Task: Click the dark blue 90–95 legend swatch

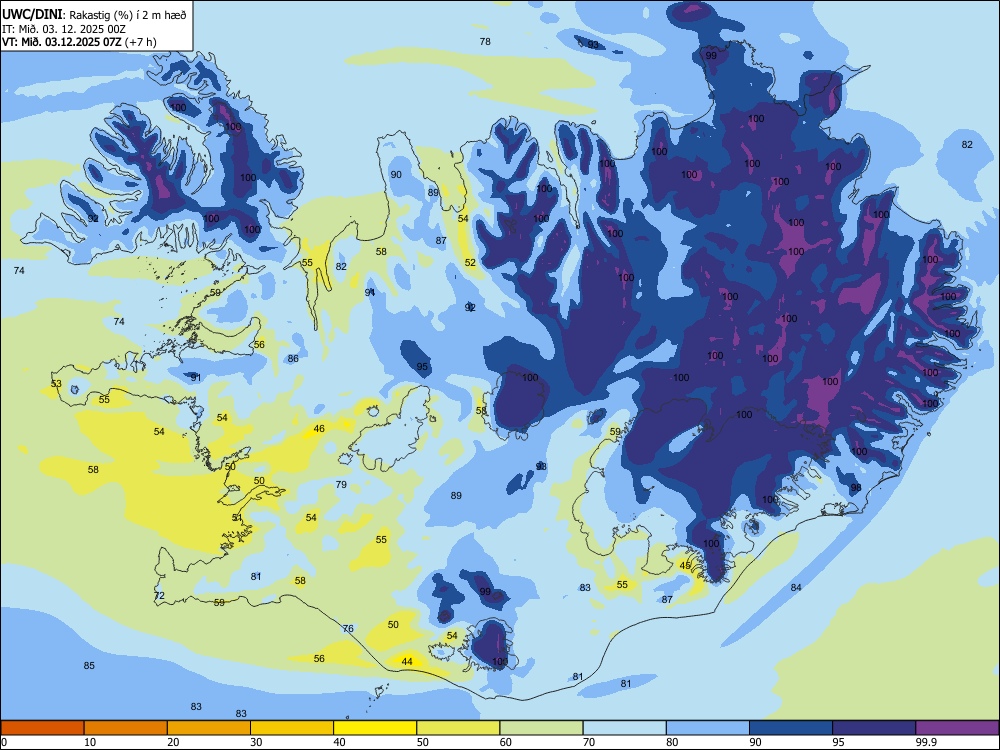Action: [x=791, y=728]
